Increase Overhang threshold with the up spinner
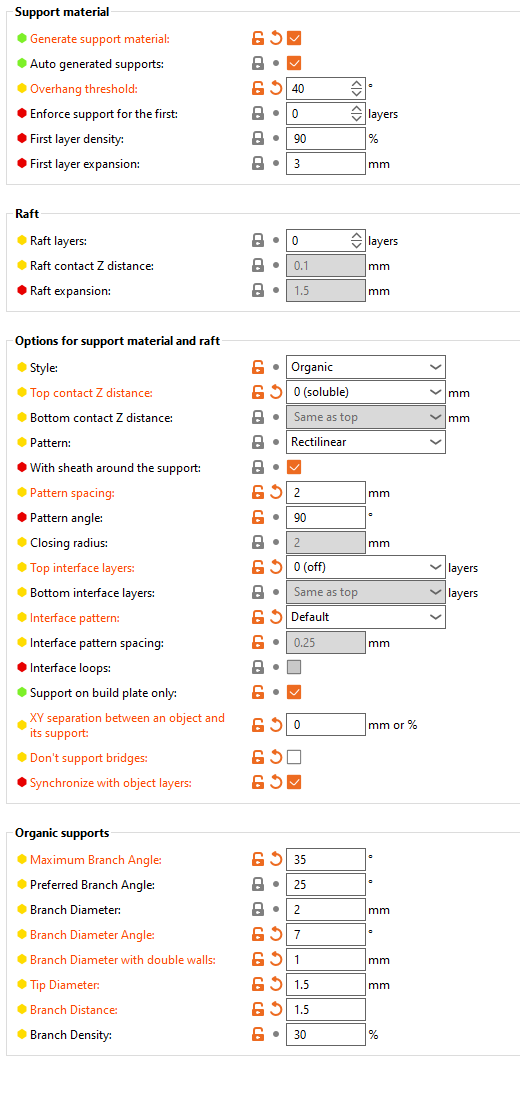Viewport: 520px width, 1106px height. click(356, 84)
